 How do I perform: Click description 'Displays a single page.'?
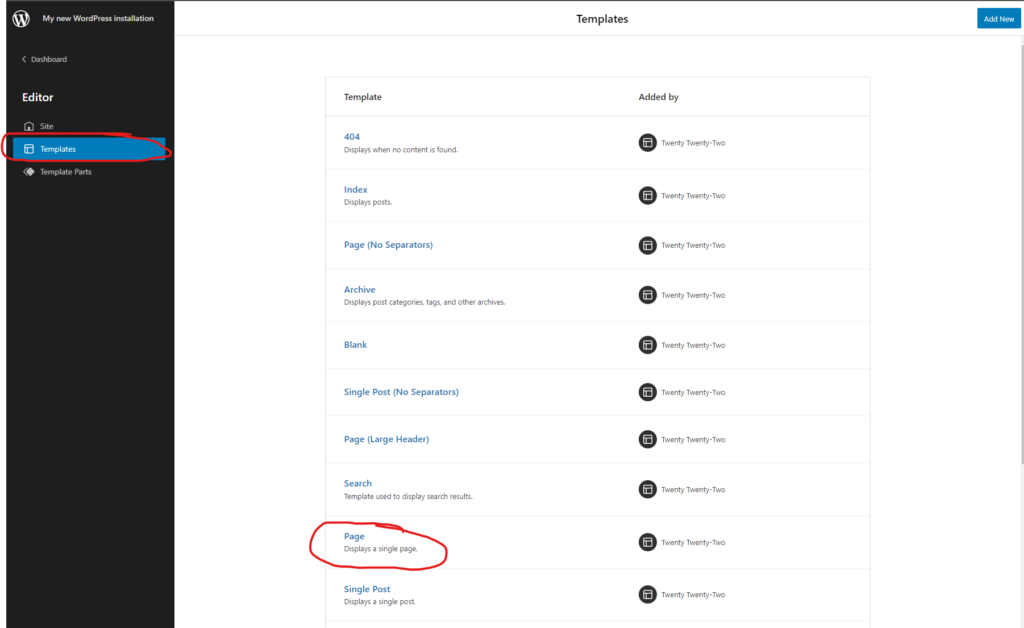381,548
